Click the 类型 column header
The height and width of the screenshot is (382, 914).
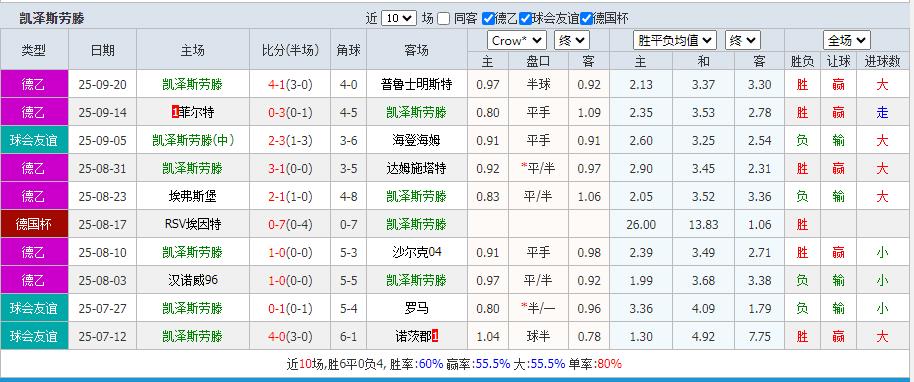(34, 50)
